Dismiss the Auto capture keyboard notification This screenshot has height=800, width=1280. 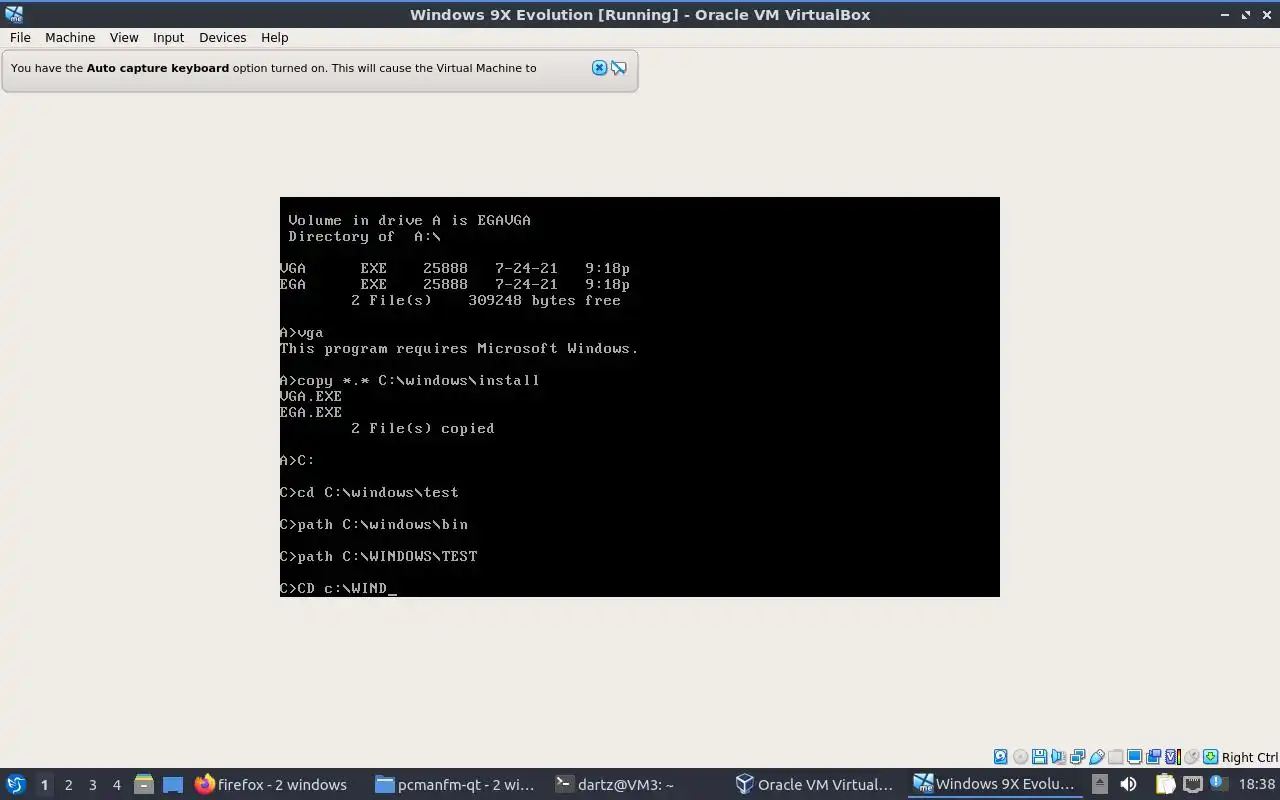599,68
